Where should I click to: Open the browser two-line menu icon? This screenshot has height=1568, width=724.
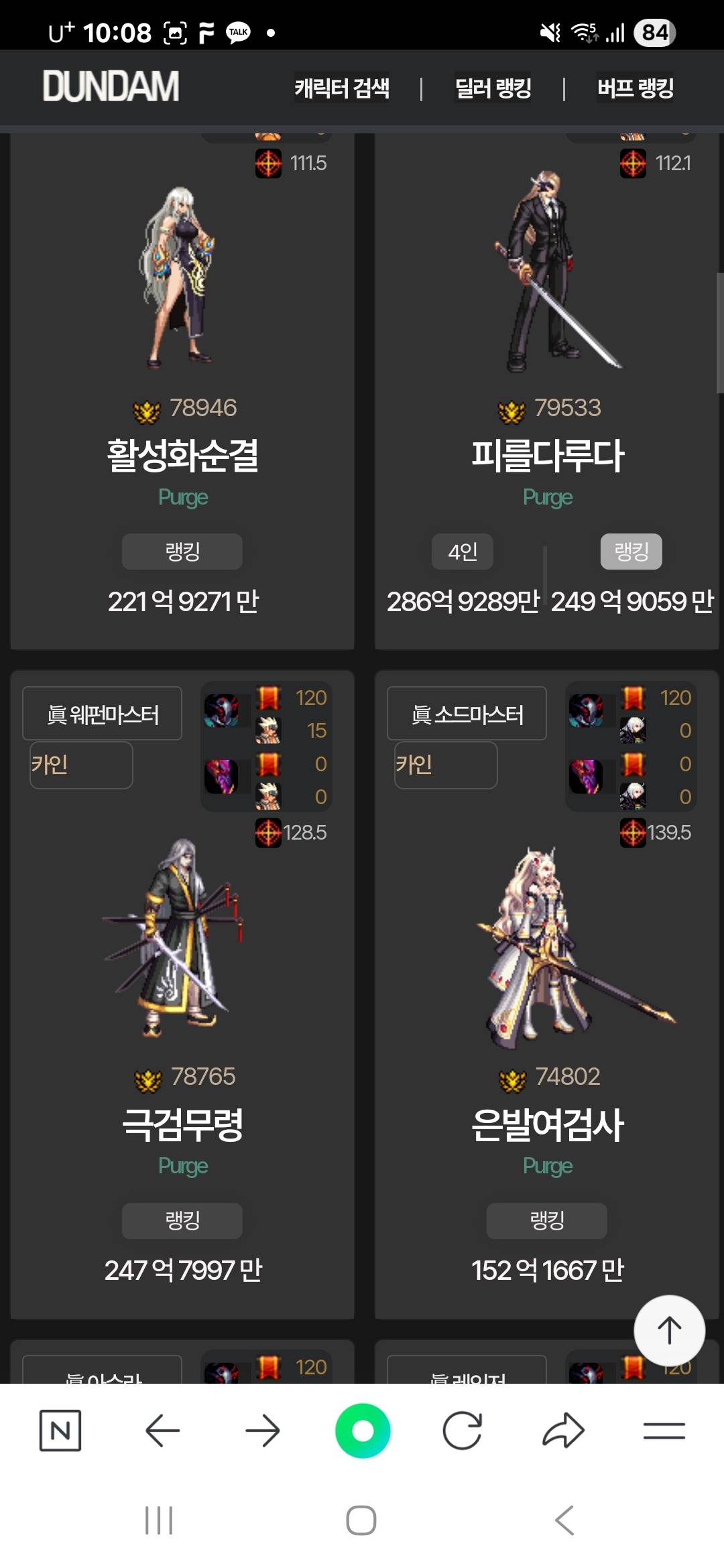664,1431
